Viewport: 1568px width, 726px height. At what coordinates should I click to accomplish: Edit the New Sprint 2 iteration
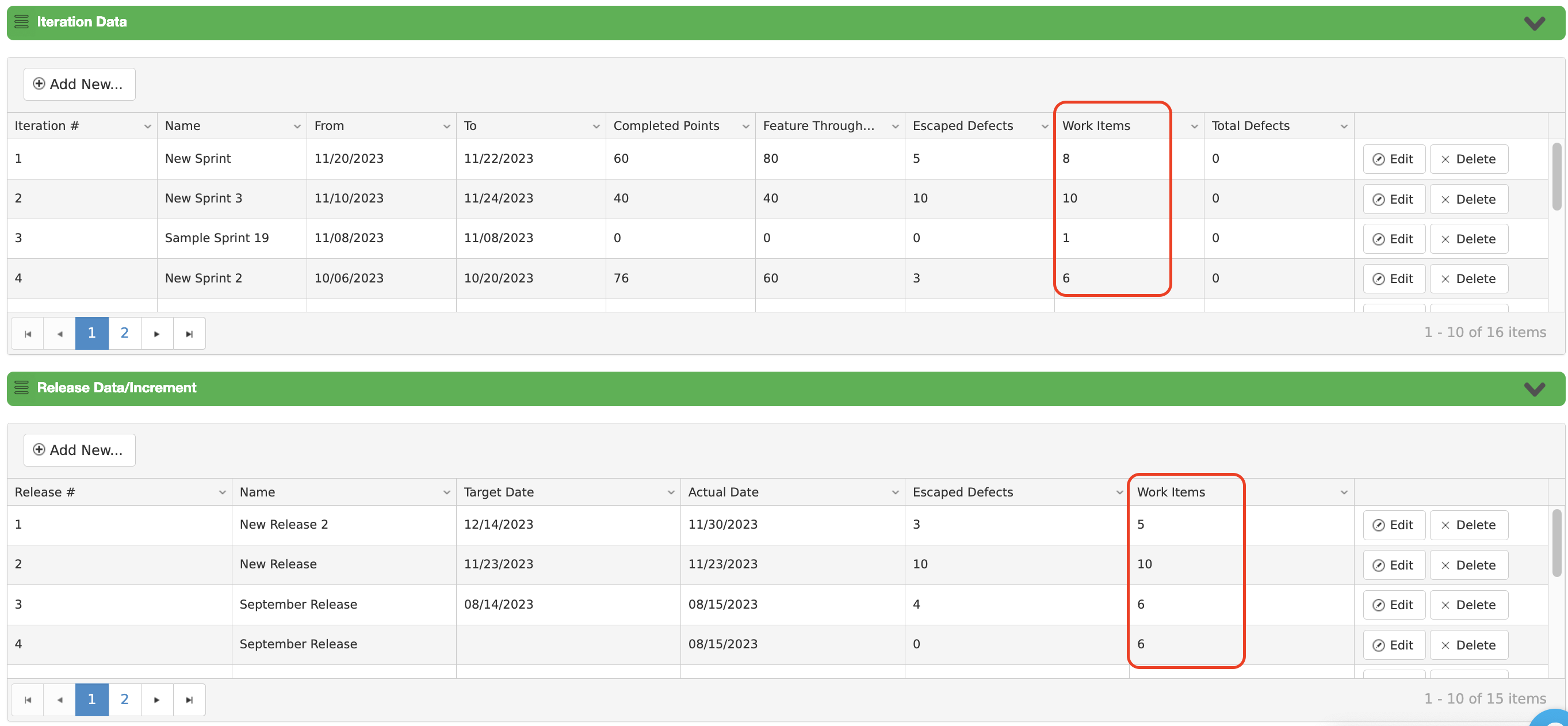click(x=1394, y=278)
